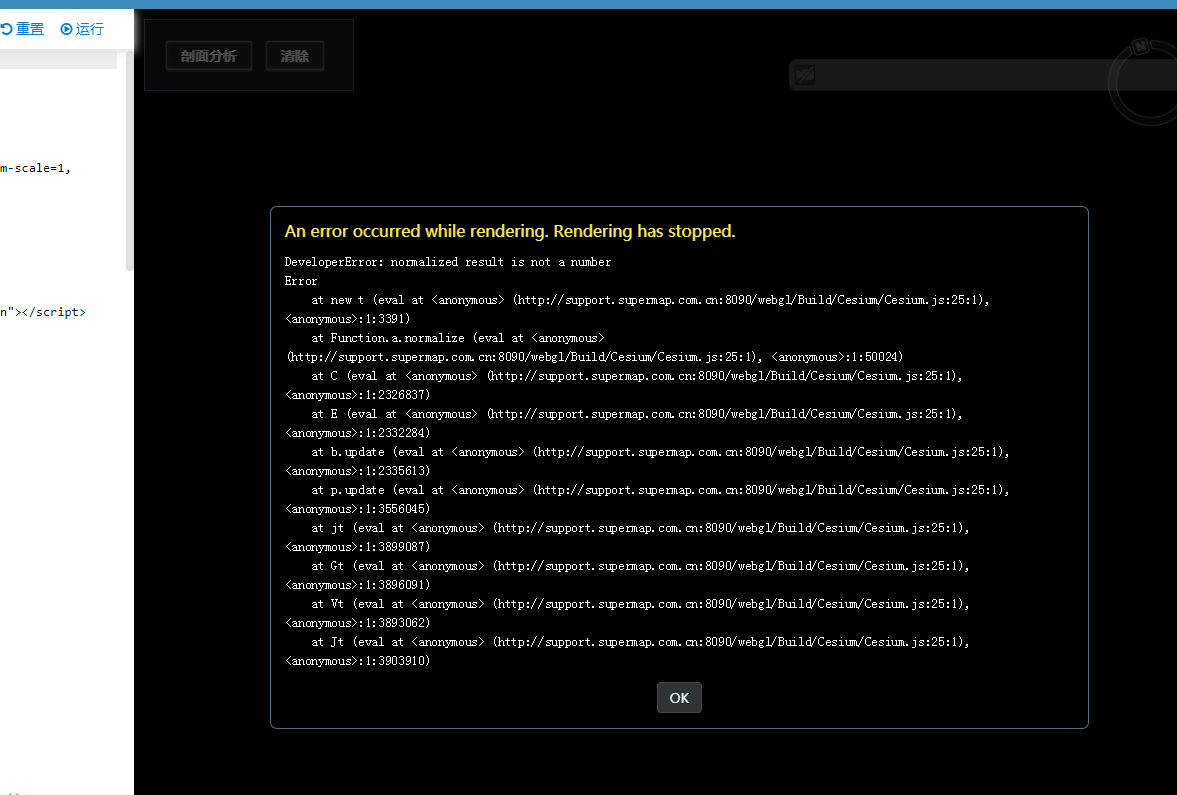Click the '<anonymous>:1:3903910)' trace line
The width and height of the screenshot is (1177, 795).
point(357,661)
